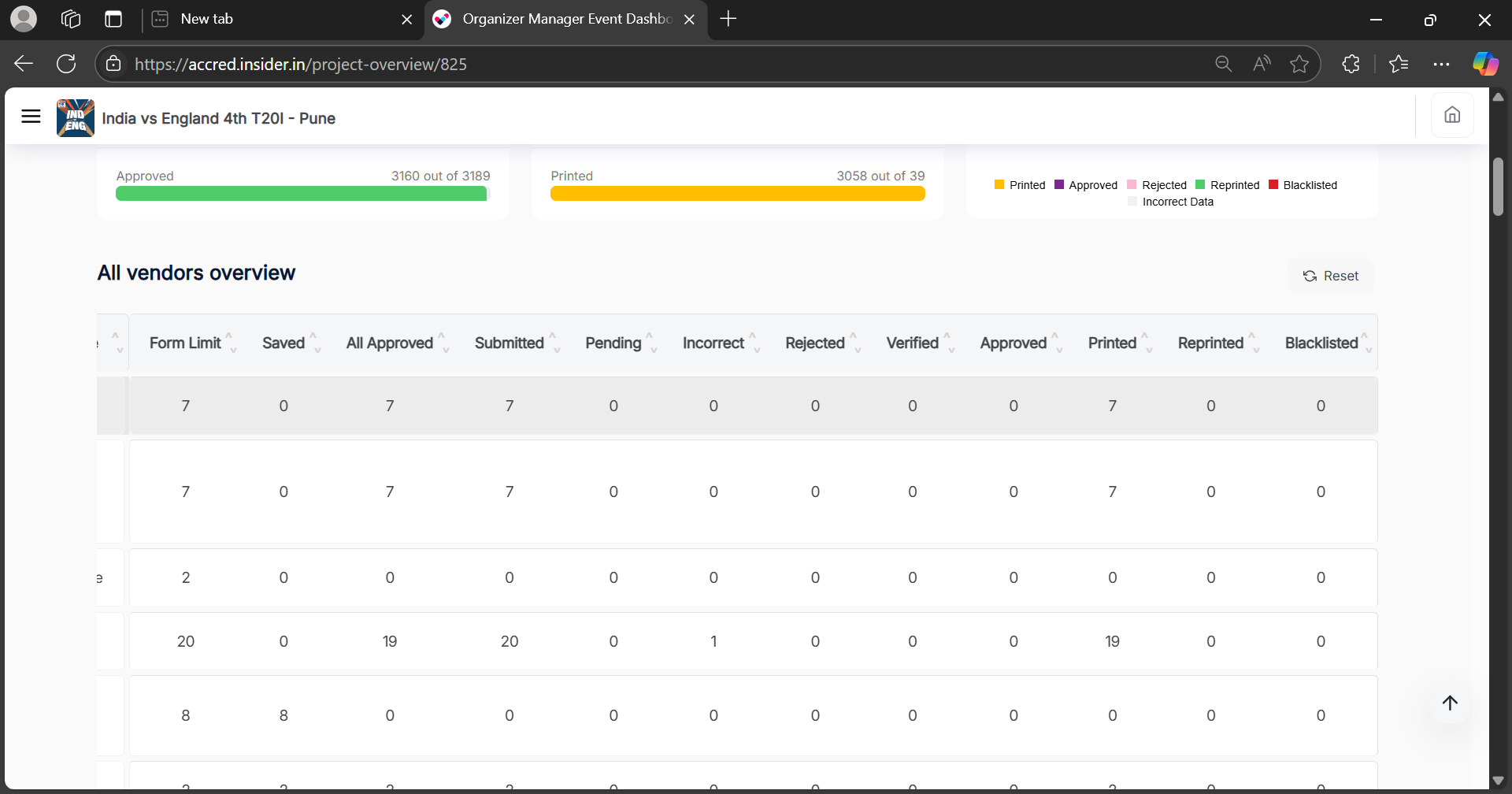
Task: Click the green Approved progress bar
Action: pos(301,194)
